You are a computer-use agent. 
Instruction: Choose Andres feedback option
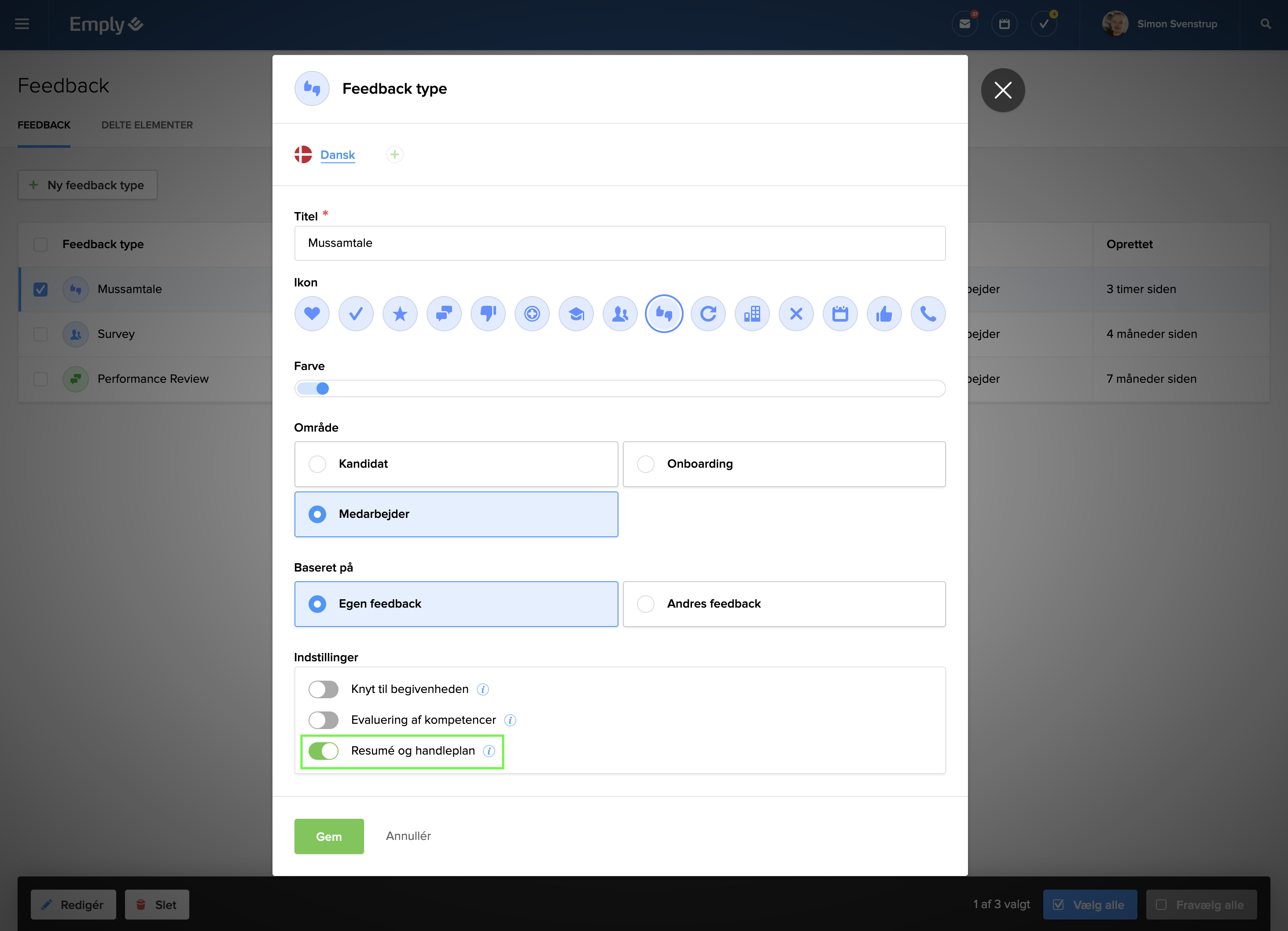[x=645, y=604]
